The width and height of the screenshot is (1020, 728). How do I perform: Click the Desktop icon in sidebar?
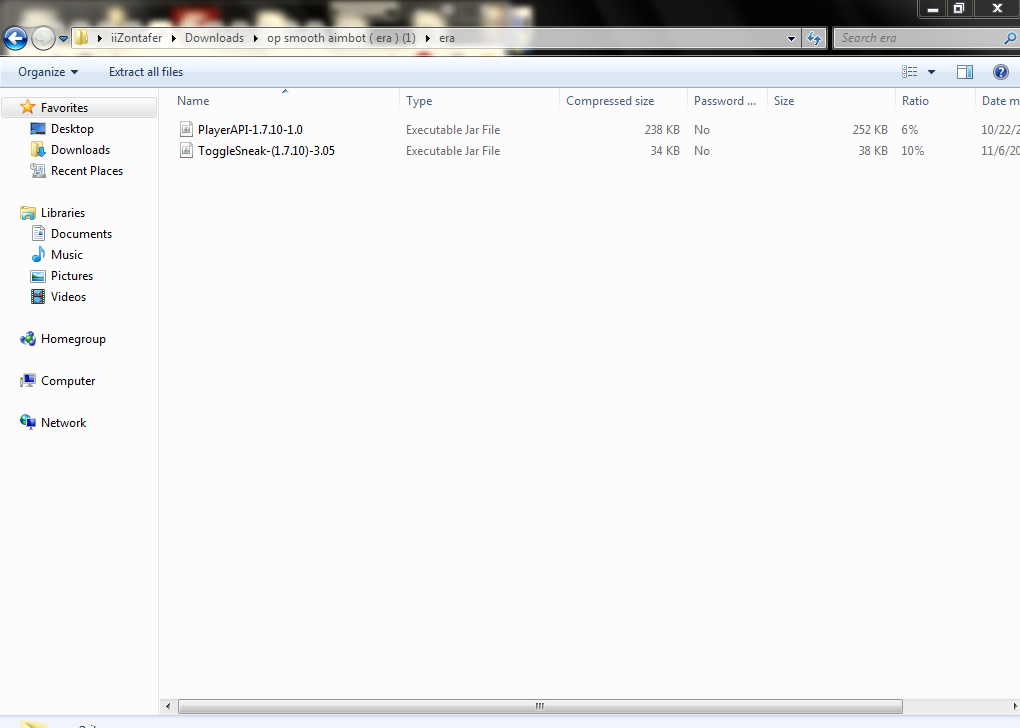pos(38,129)
